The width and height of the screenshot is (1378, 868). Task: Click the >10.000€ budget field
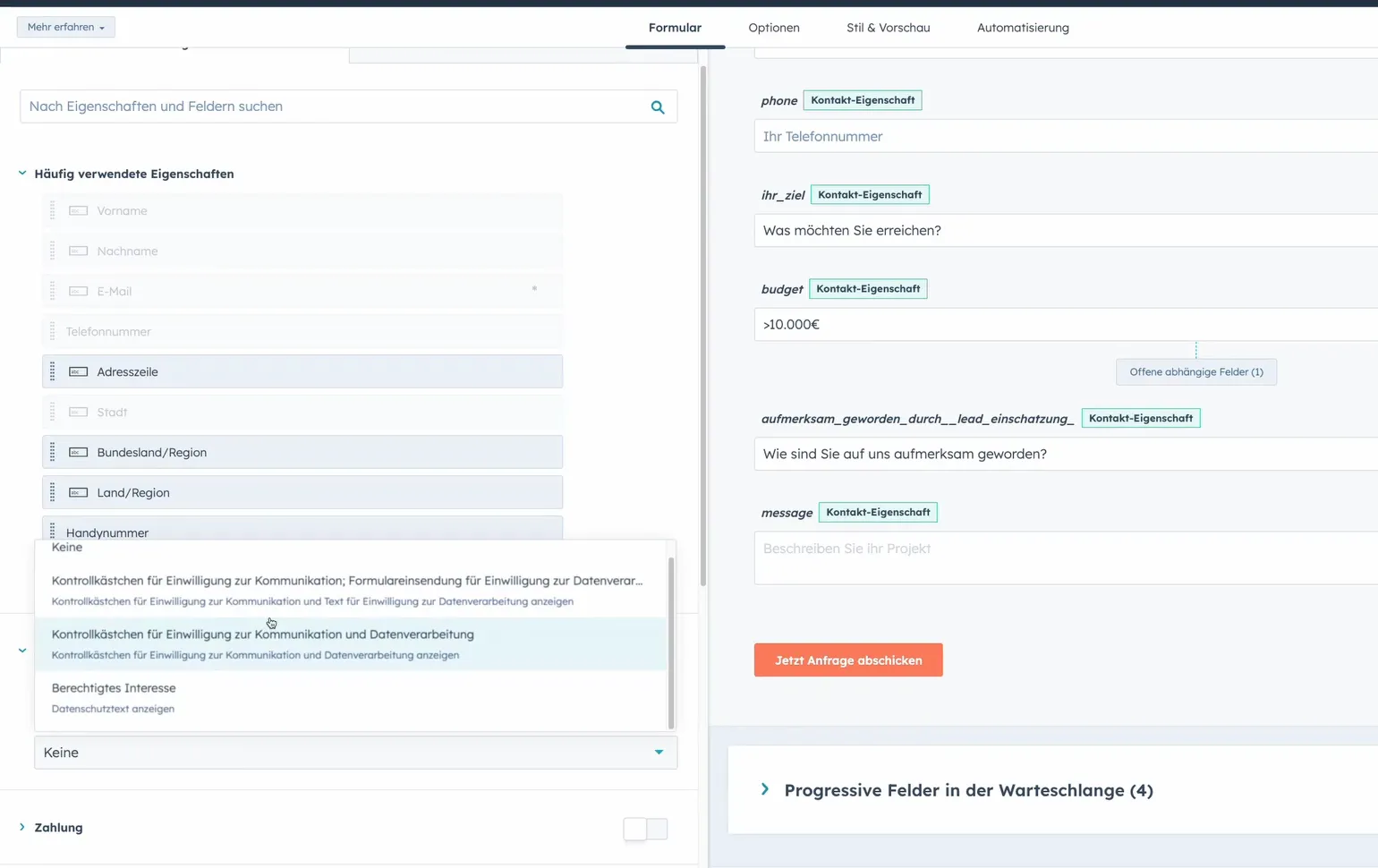point(1066,324)
